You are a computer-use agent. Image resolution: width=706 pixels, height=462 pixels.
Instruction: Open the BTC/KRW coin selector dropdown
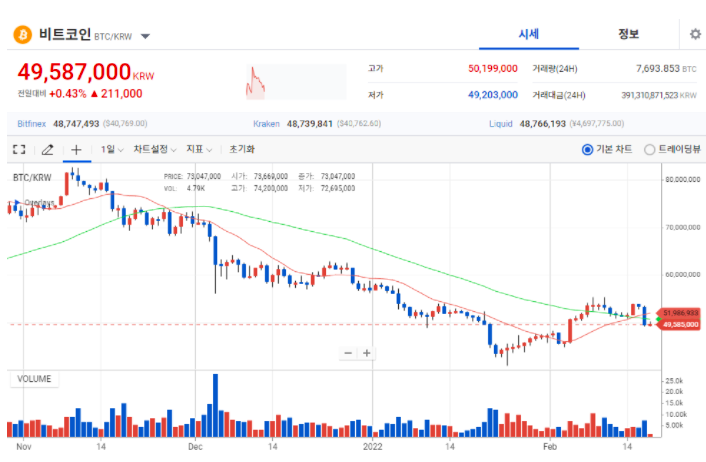[x=145, y=36]
